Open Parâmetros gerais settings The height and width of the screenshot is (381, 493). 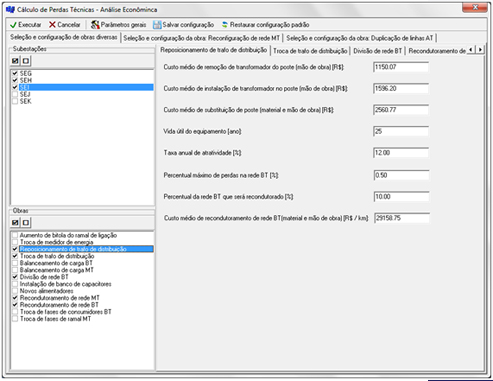(118, 25)
